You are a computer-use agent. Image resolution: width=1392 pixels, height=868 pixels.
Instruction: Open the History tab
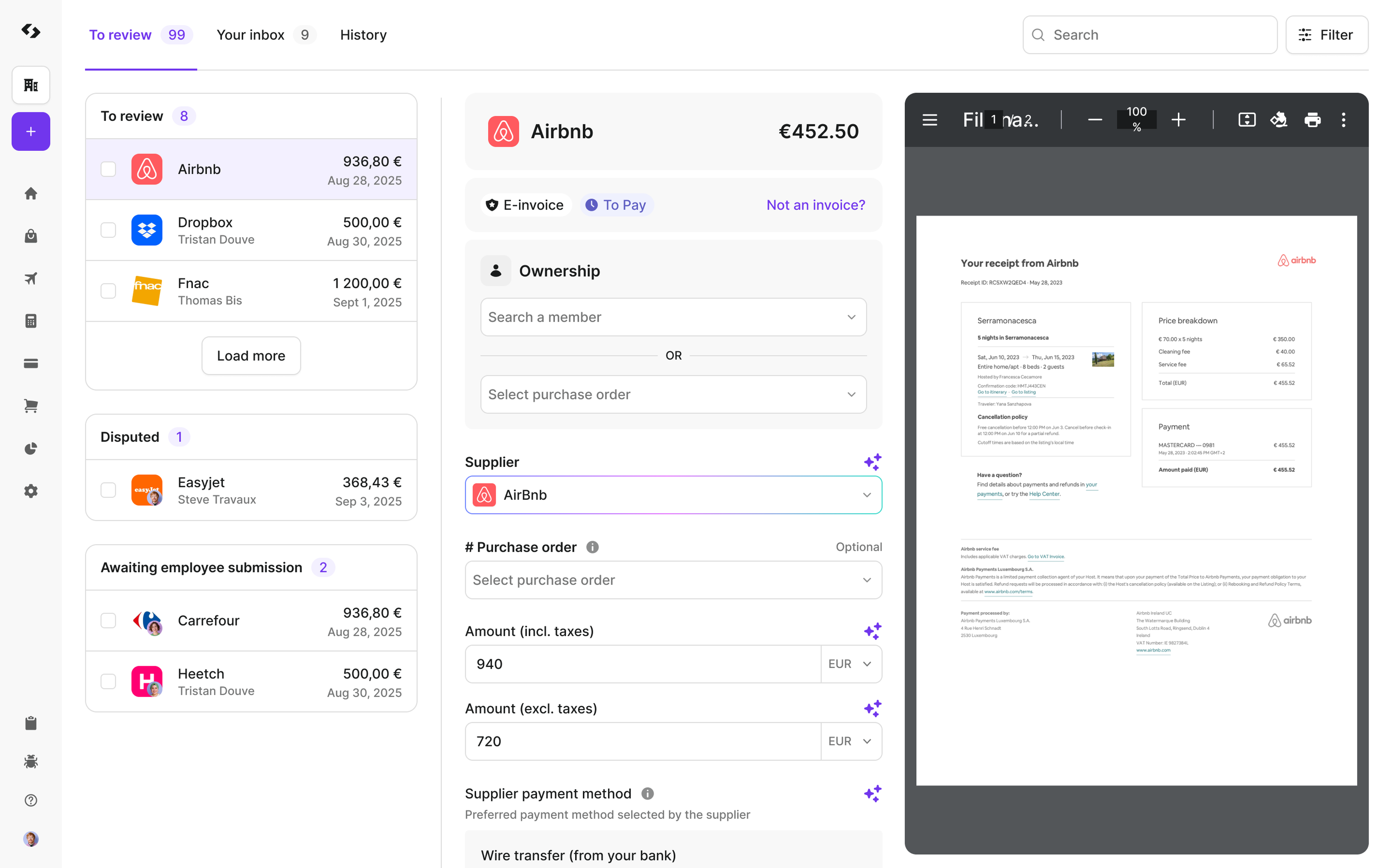pyautogui.click(x=363, y=35)
